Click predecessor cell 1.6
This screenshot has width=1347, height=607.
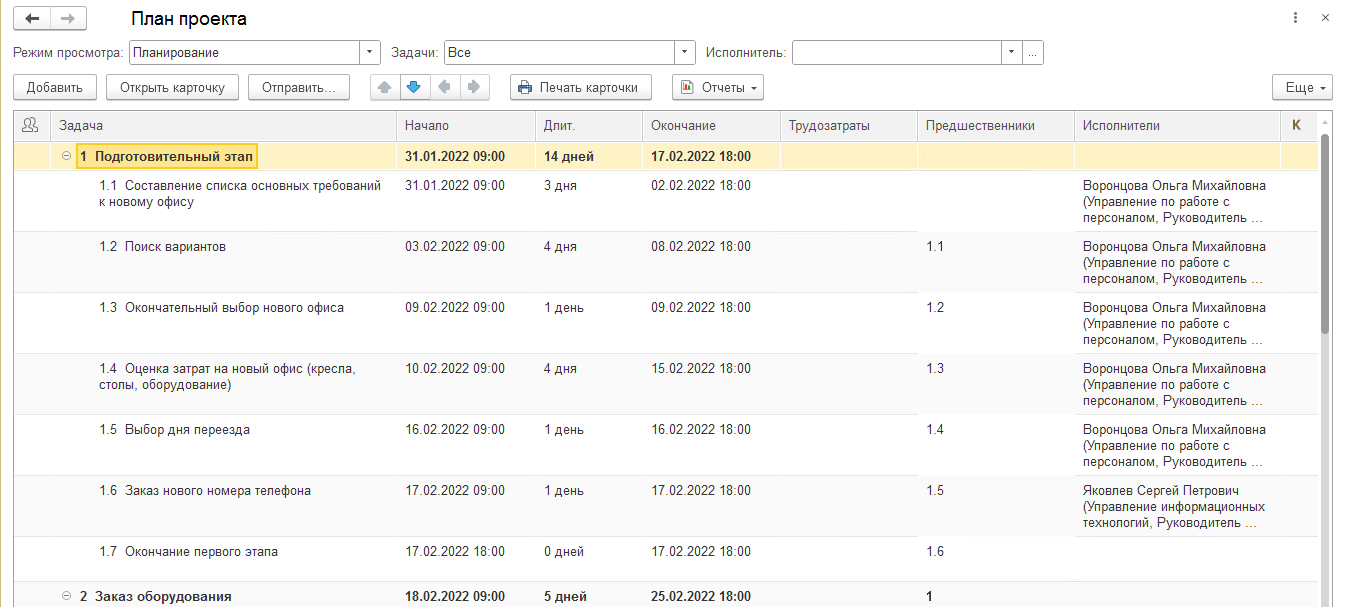point(935,551)
